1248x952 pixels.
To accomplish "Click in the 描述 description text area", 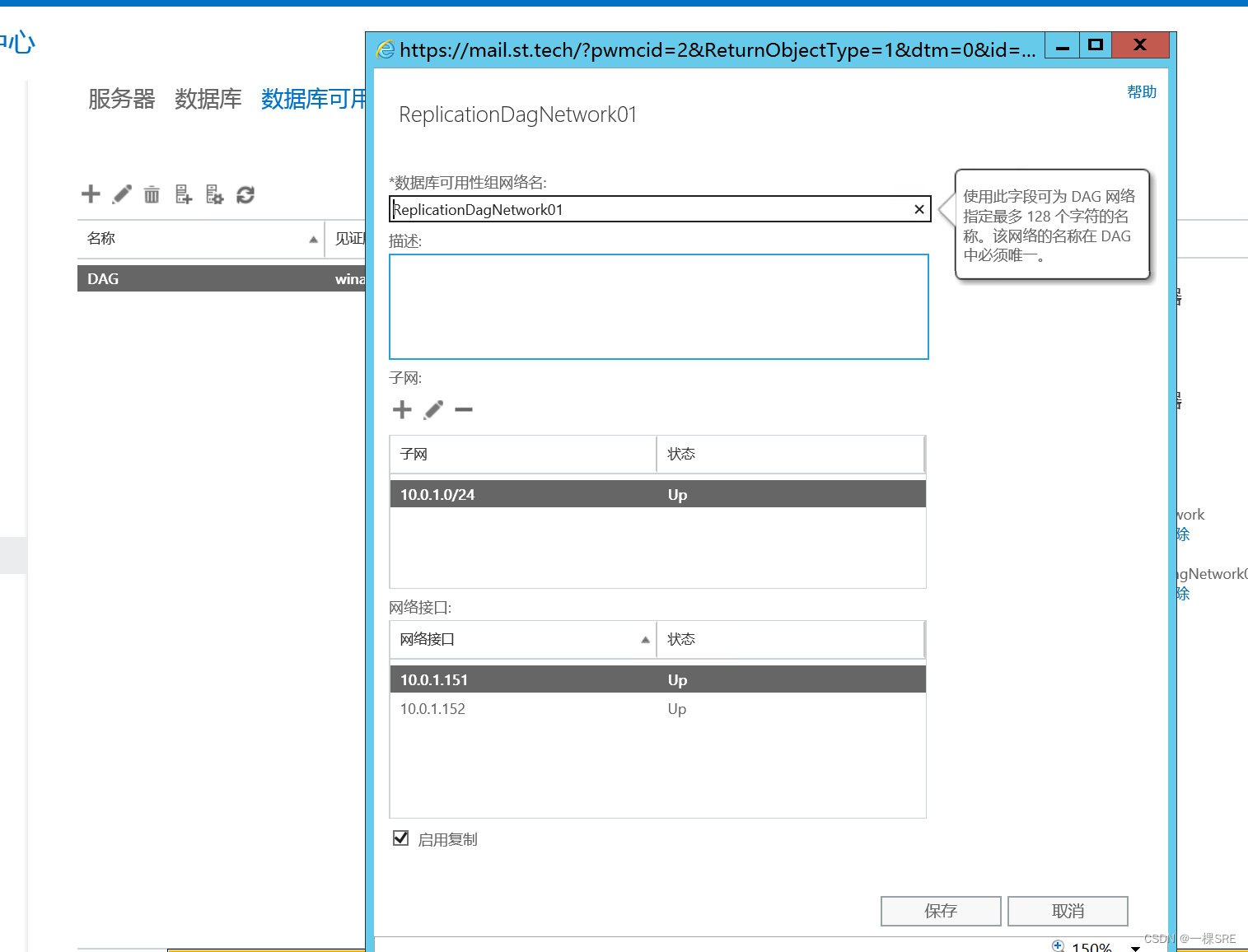I will (659, 307).
